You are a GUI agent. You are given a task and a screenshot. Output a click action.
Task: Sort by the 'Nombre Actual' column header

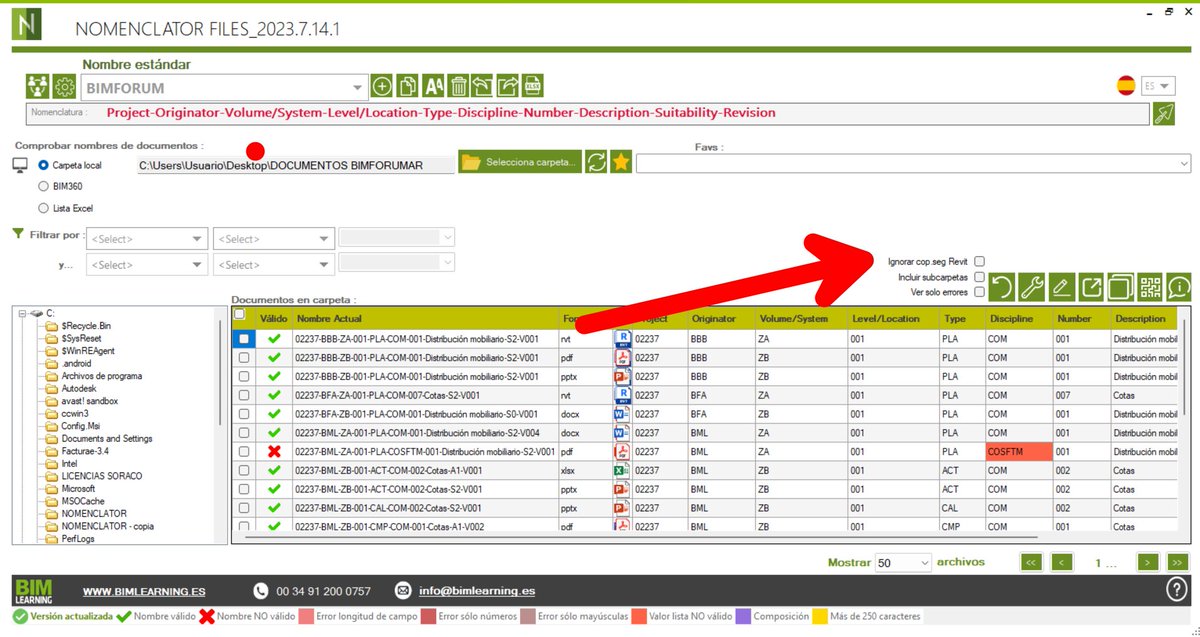425,319
